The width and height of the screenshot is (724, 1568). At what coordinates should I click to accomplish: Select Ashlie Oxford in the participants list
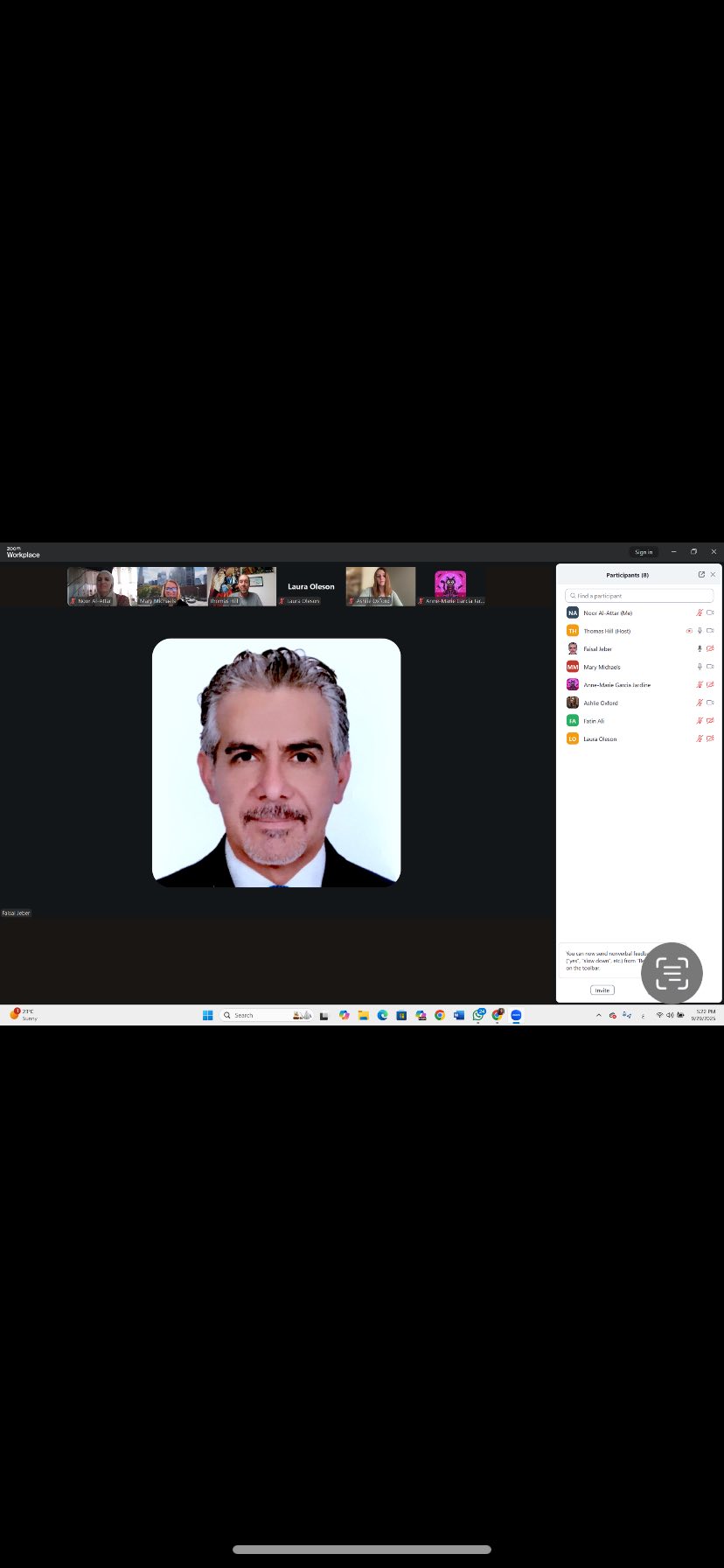601,703
